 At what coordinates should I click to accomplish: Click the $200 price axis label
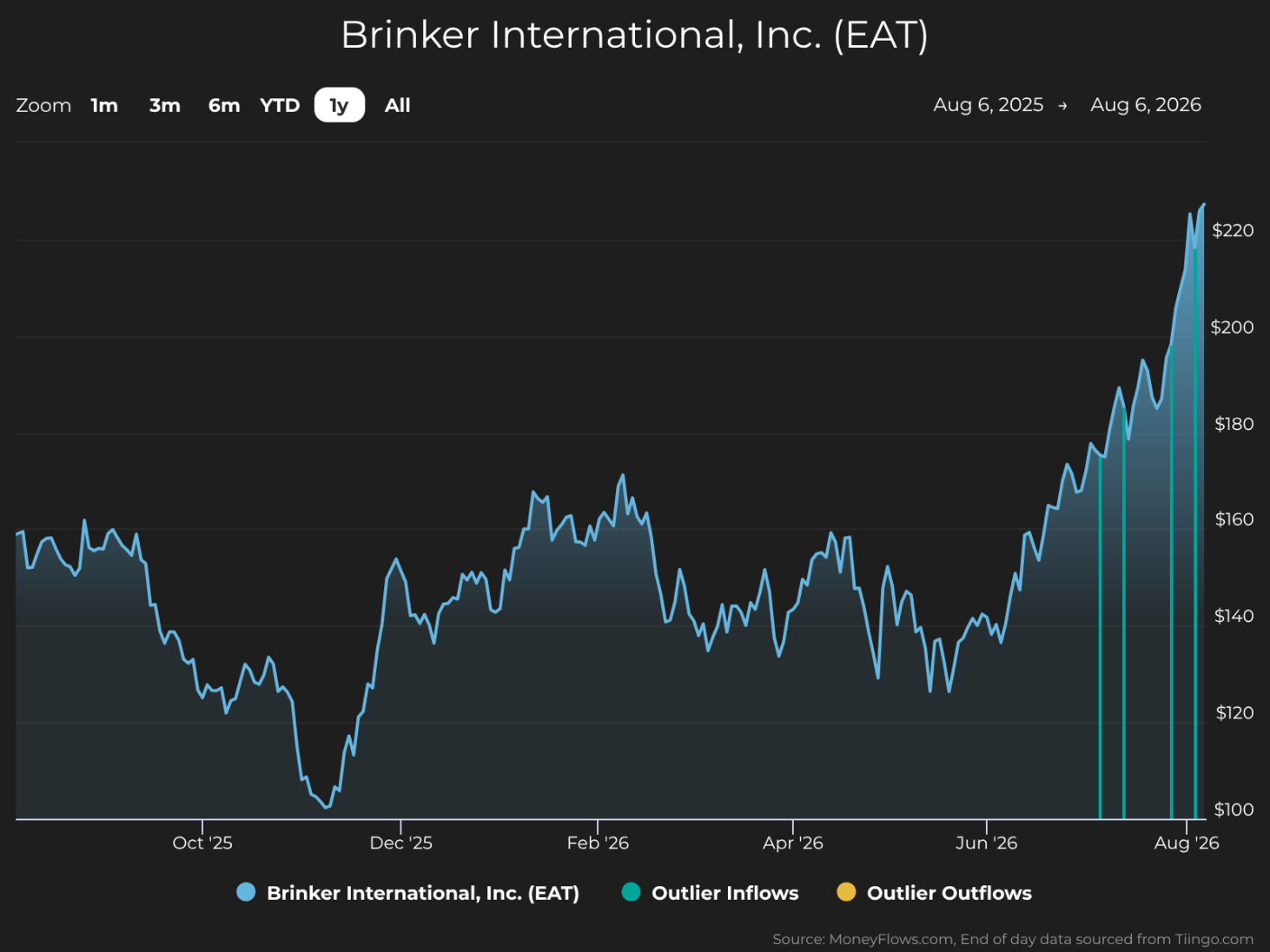(x=1232, y=327)
